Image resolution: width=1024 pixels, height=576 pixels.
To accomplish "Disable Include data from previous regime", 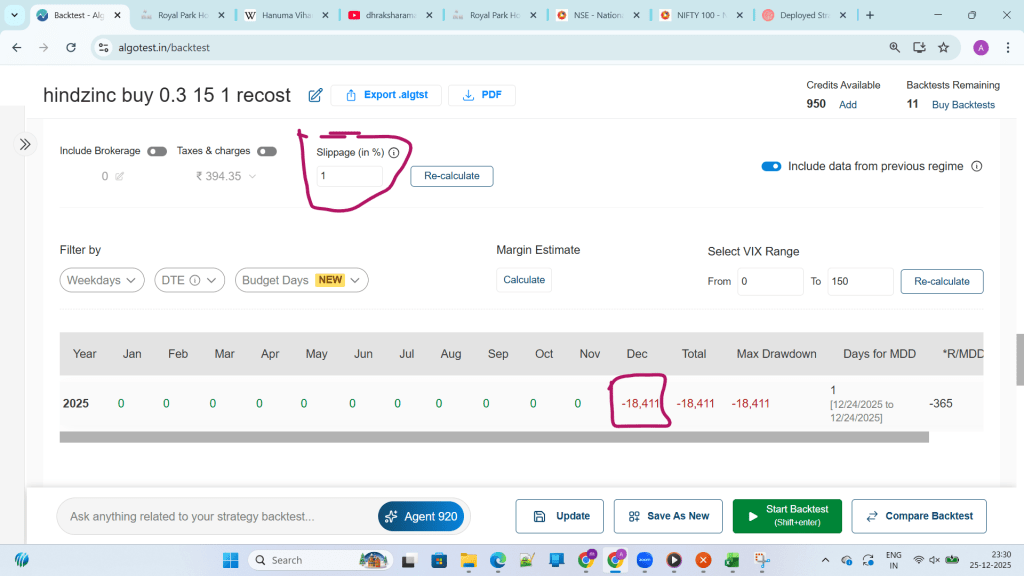I will [x=771, y=167].
